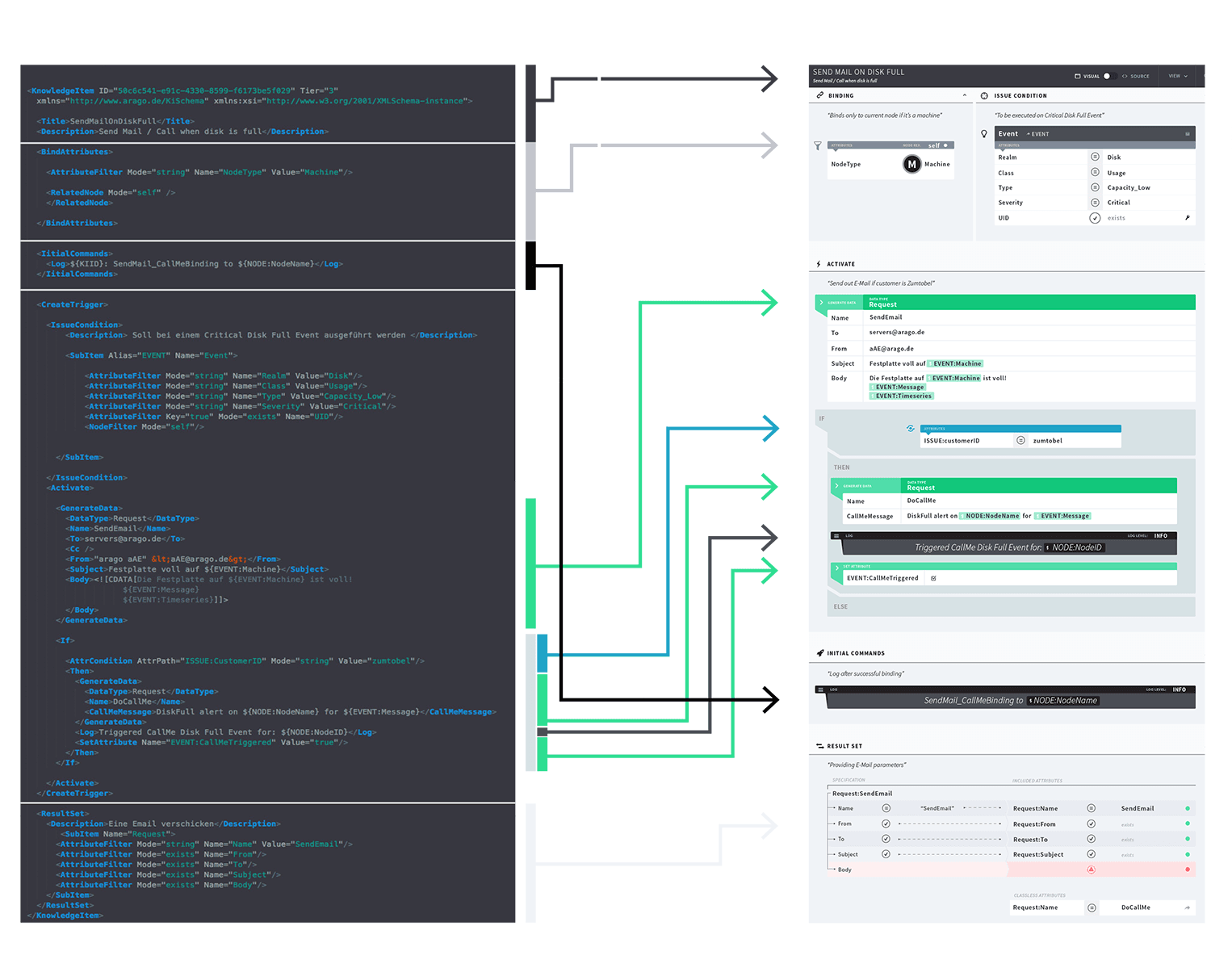This screenshot has width=1232, height=960.
Task: Click the equals operator for Type
Action: point(1095,187)
